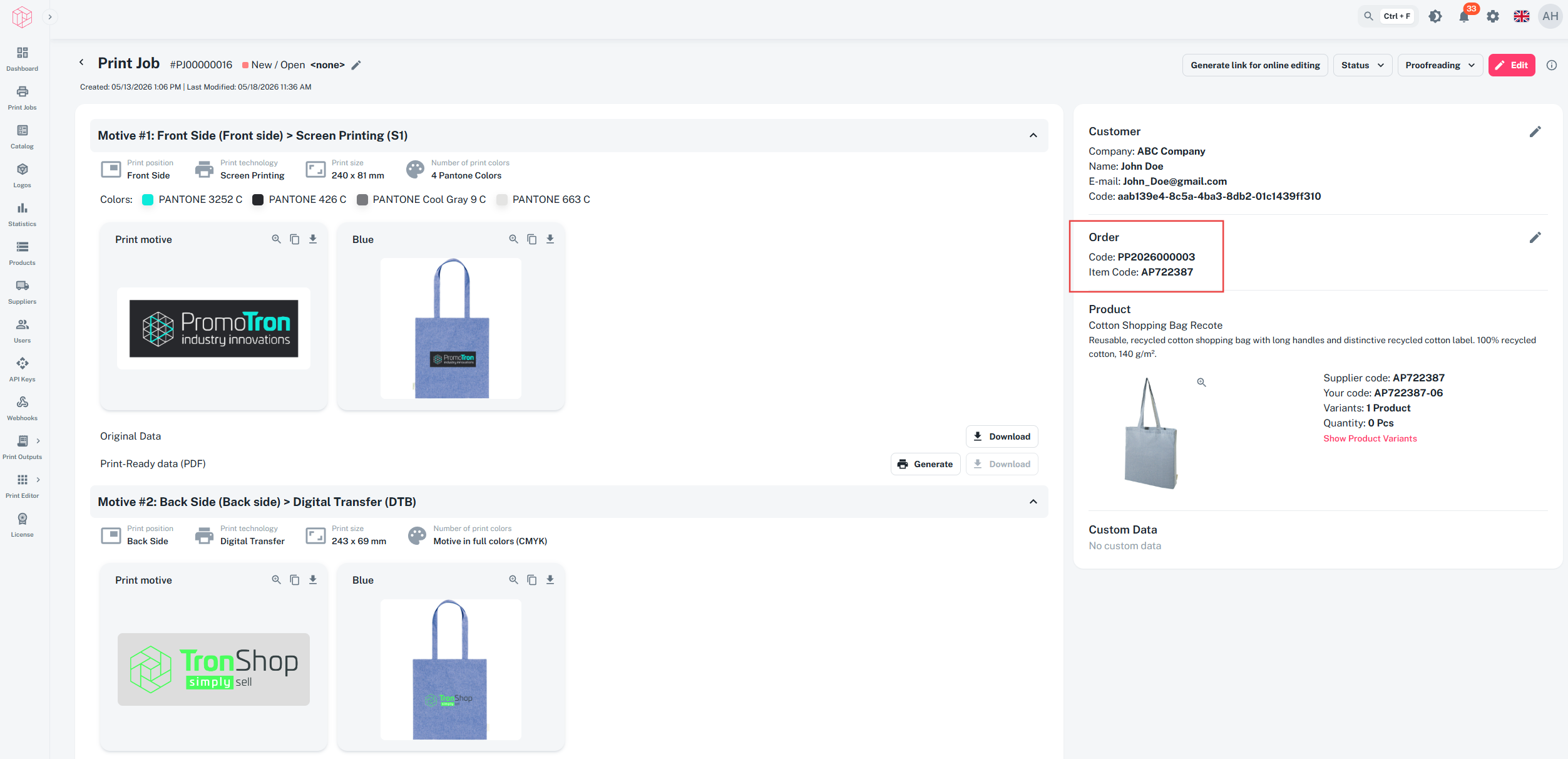Open the Status dropdown
The width and height of the screenshot is (1568, 759).
click(1362, 65)
